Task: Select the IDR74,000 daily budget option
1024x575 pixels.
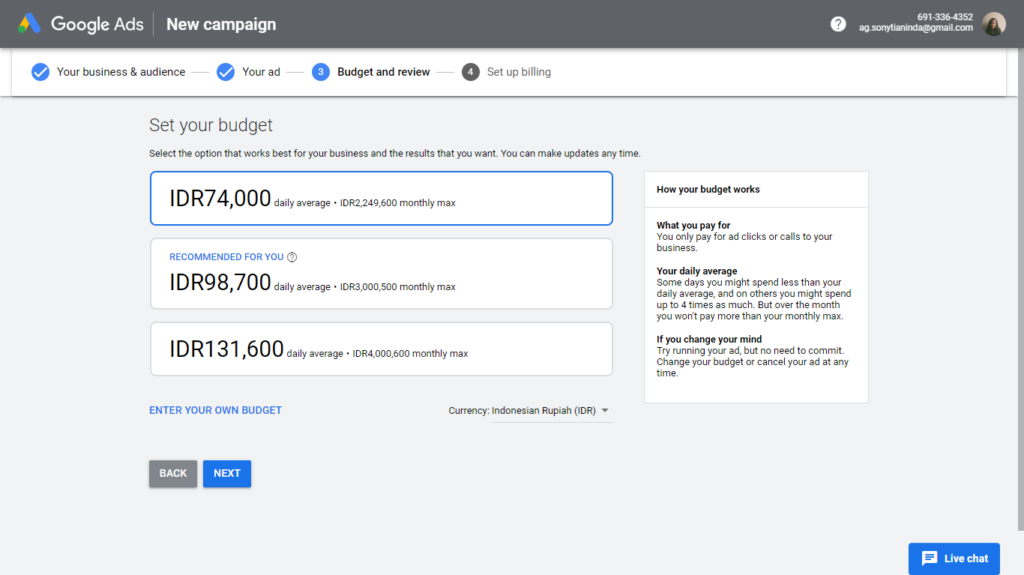Action: (381, 199)
